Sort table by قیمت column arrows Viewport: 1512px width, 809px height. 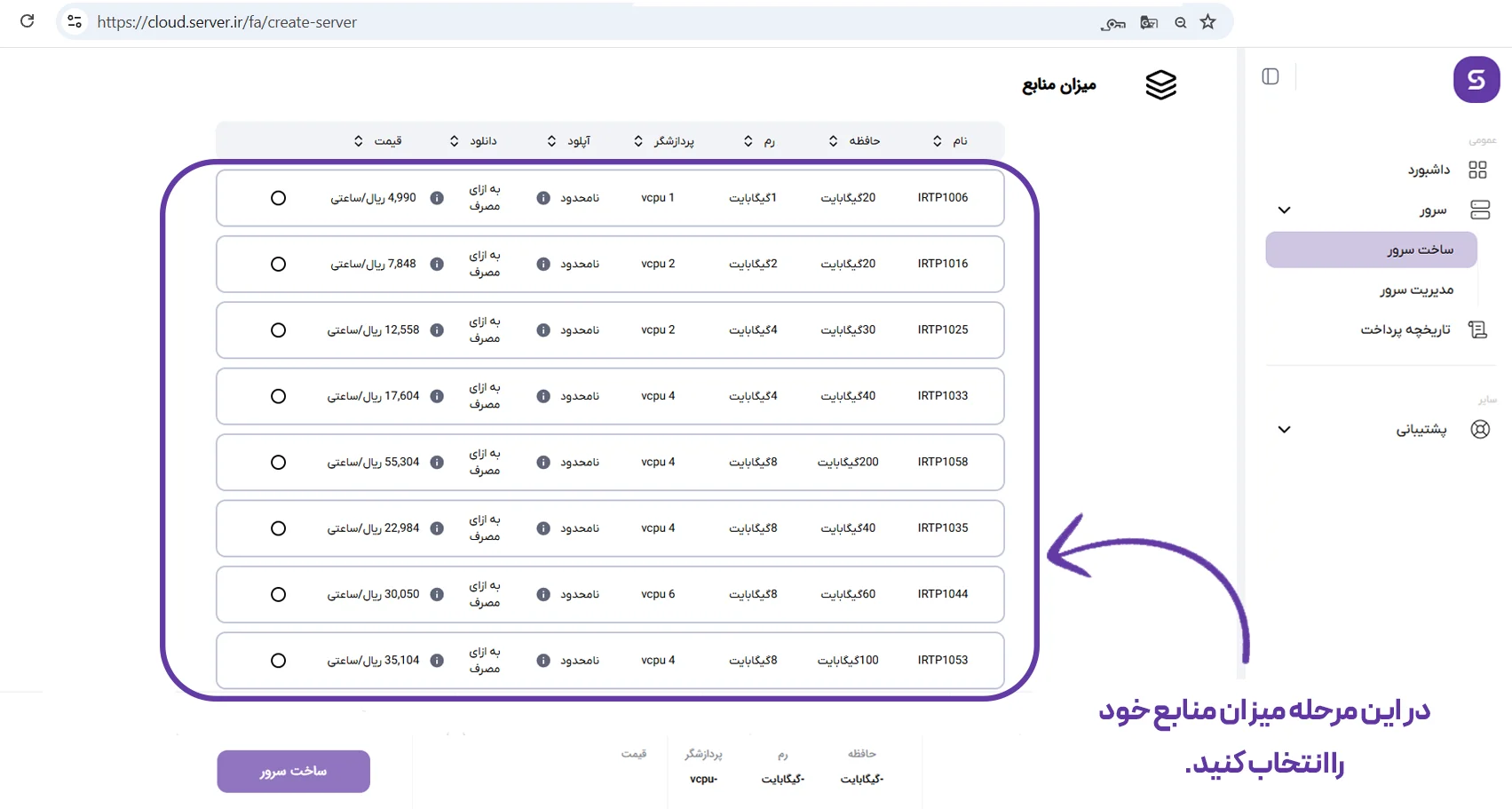(359, 141)
